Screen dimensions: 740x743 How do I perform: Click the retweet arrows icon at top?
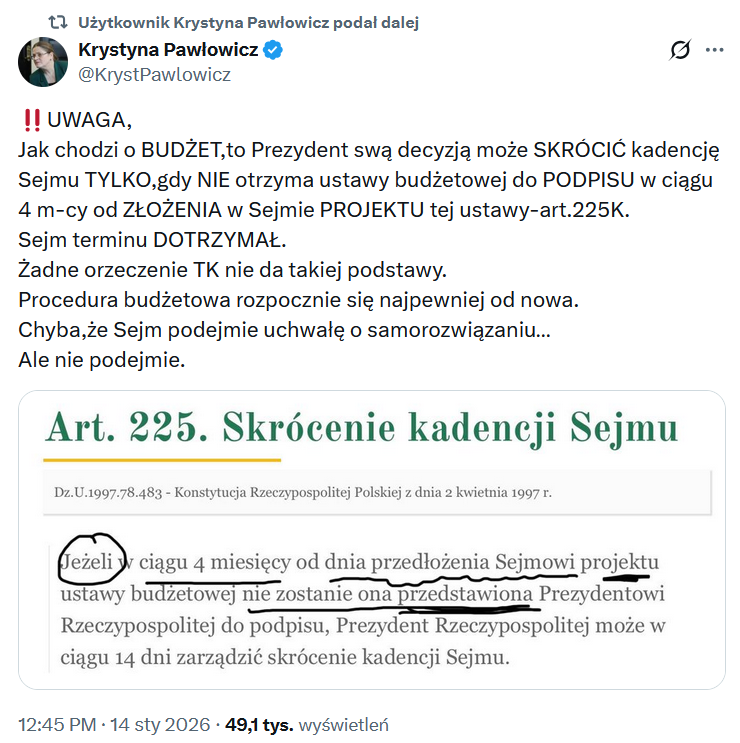[x=58, y=22]
